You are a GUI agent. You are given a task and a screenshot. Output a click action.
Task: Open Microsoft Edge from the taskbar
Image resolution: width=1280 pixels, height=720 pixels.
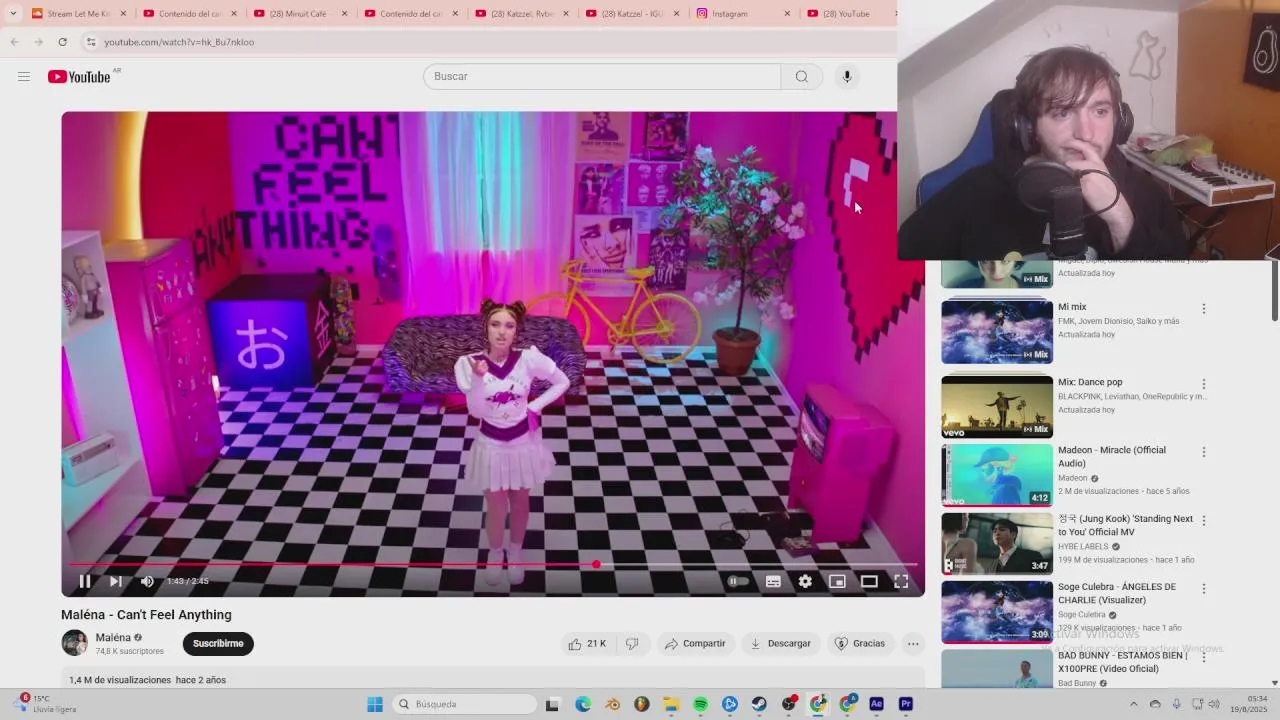(583, 704)
